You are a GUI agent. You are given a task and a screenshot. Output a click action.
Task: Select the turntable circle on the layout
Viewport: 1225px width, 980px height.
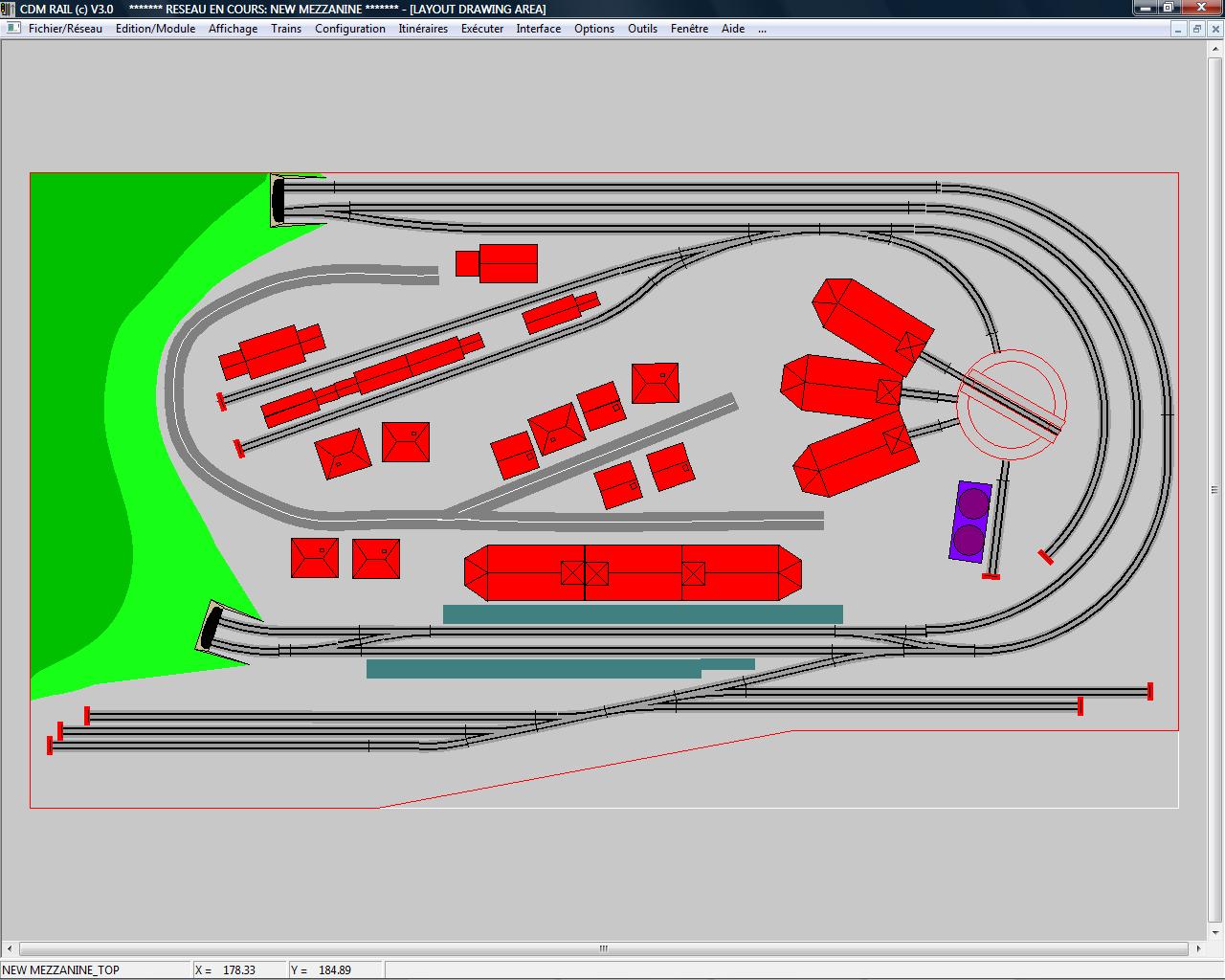(1012, 405)
